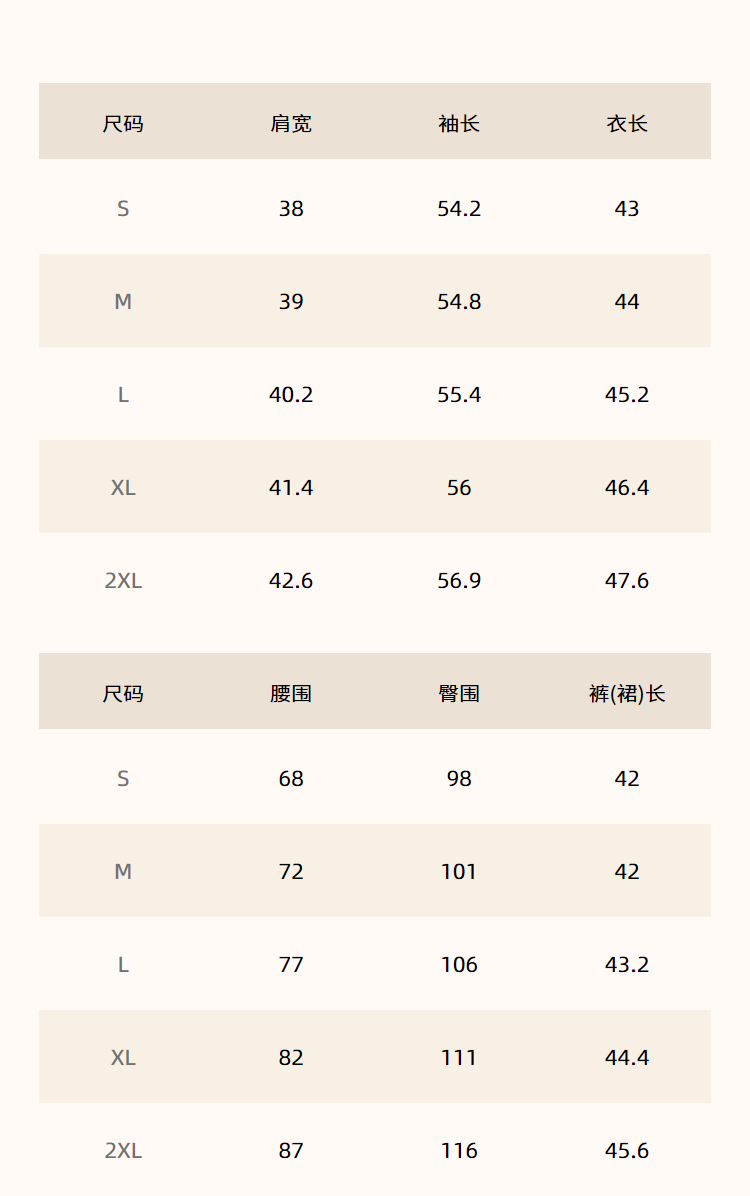This screenshot has height=1196, width=750.
Task: Select shoulder width value 40.2
Action: pyautogui.click(x=291, y=394)
